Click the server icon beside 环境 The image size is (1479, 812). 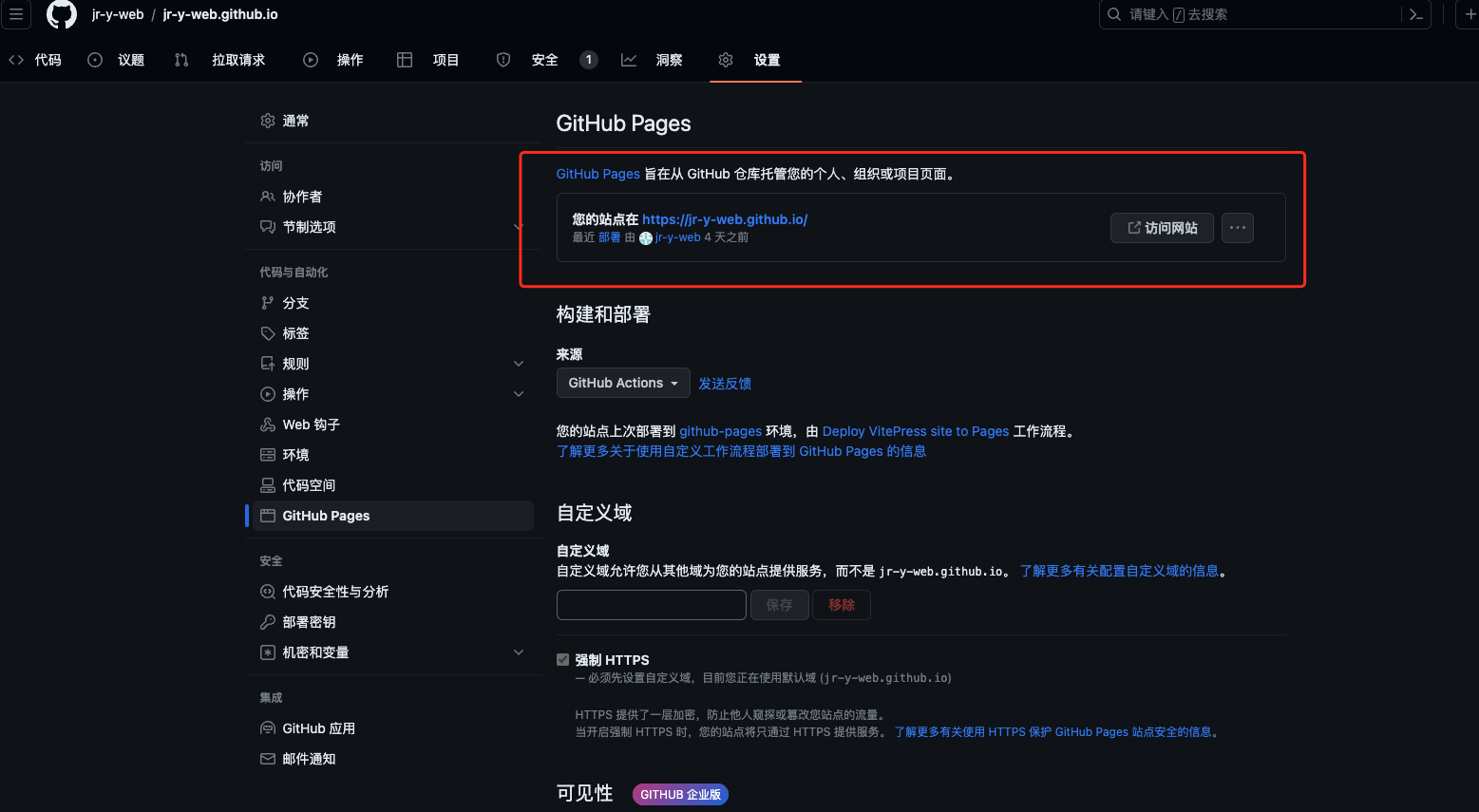tap(268, 455)
